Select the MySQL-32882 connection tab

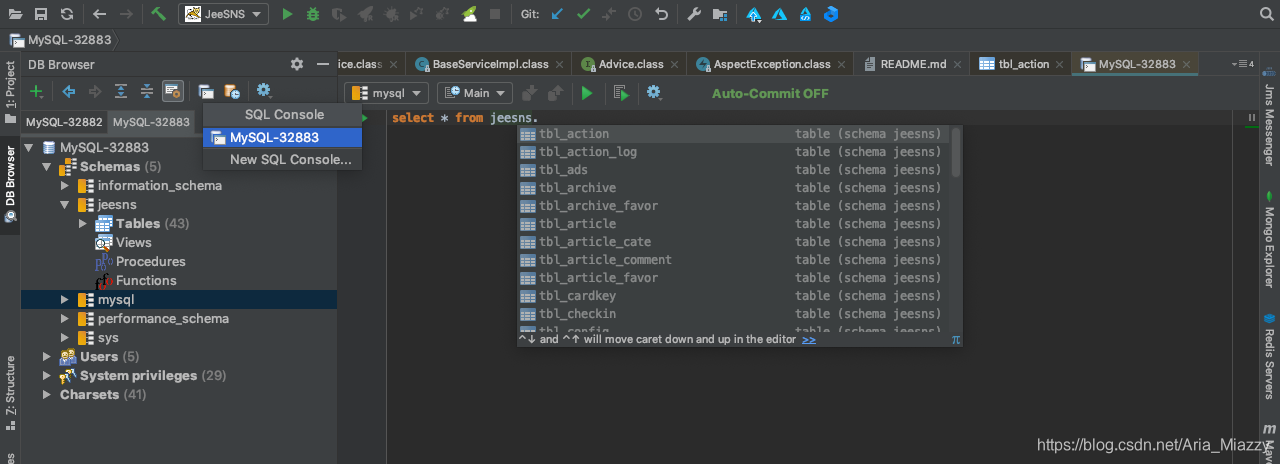point(64,122)
